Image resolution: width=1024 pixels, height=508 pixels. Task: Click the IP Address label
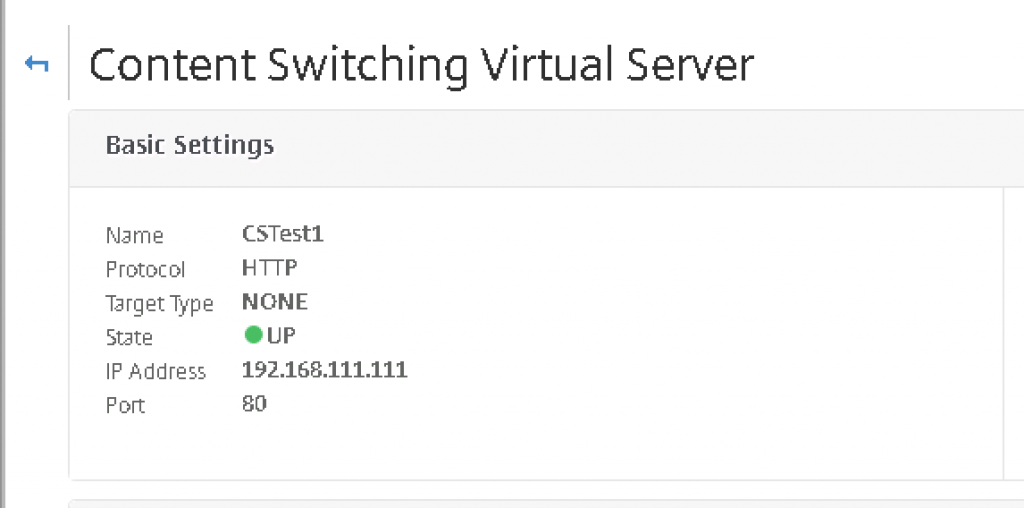point(155,371)
